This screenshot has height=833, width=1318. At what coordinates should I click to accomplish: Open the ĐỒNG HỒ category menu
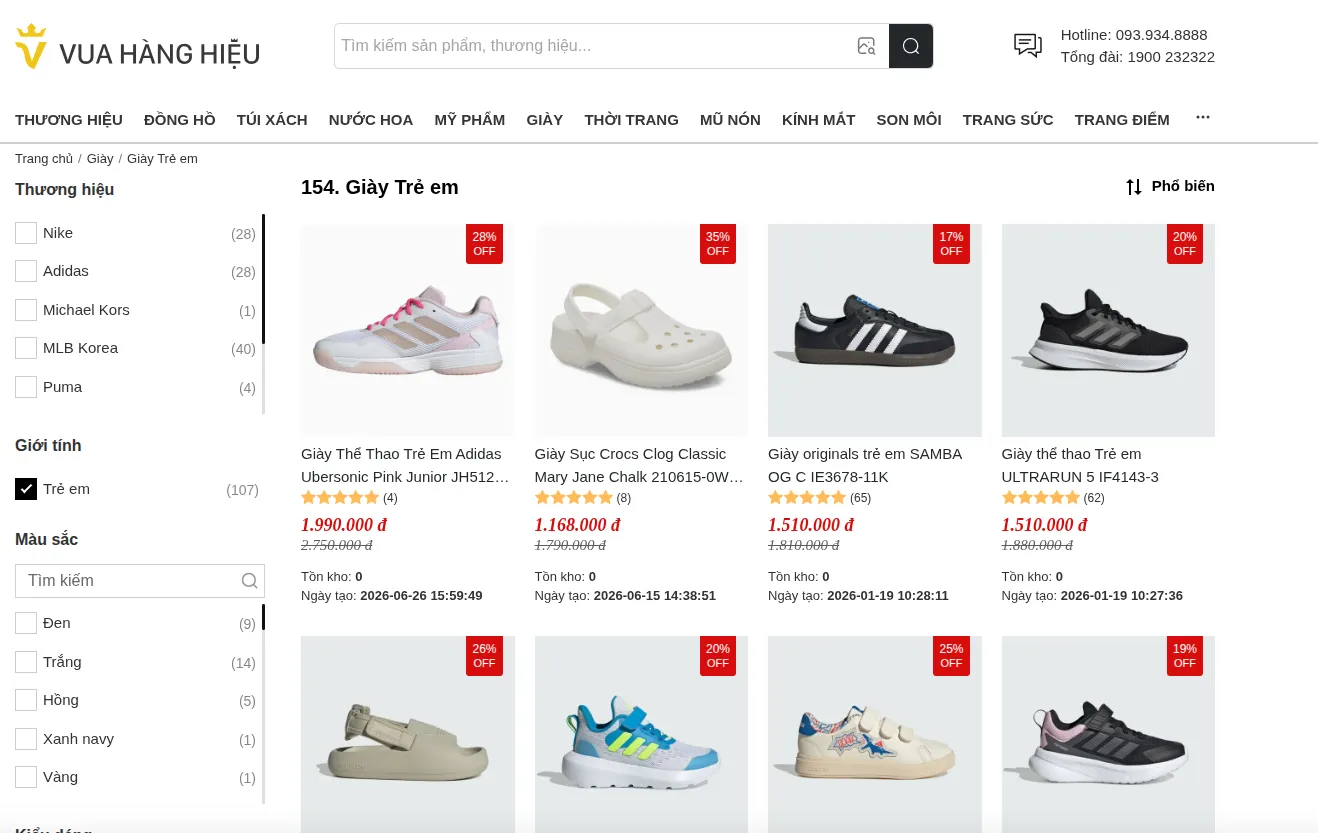[180, 120]
